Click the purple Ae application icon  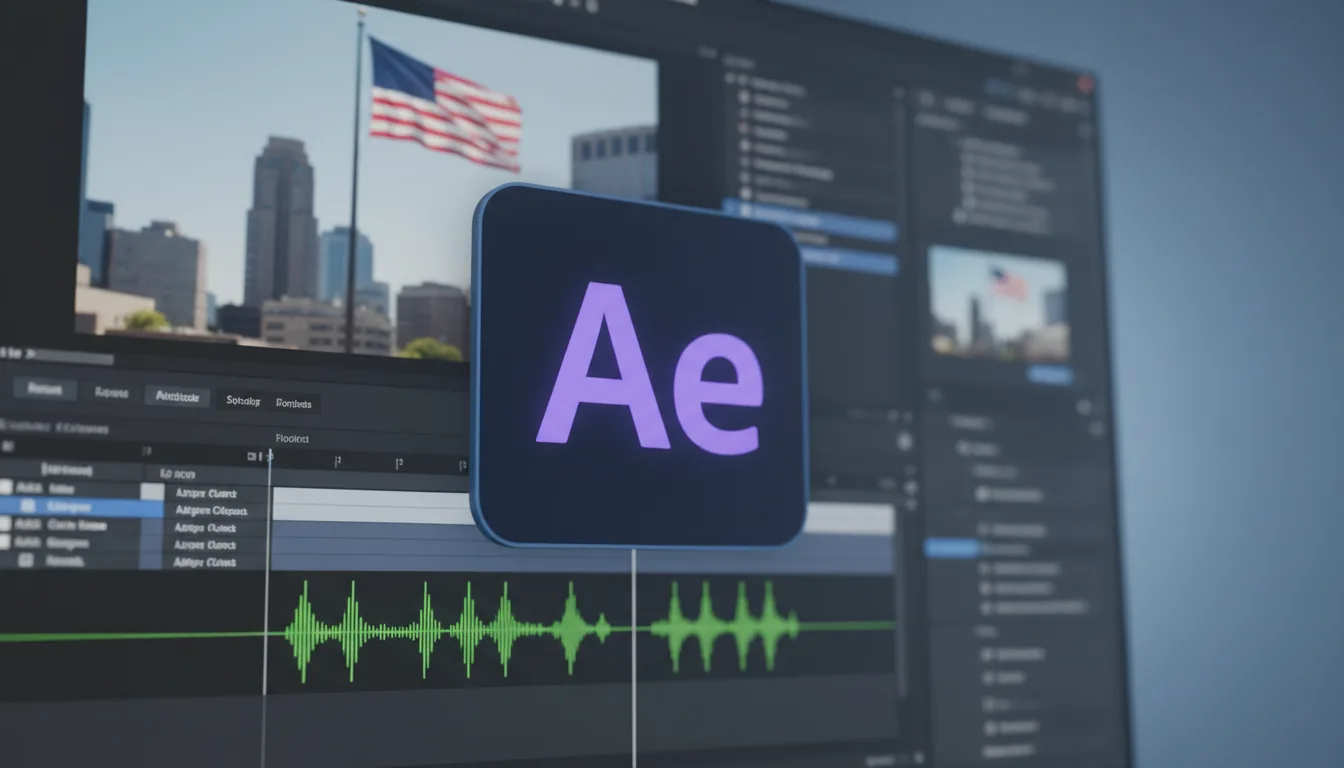[640, 370]
